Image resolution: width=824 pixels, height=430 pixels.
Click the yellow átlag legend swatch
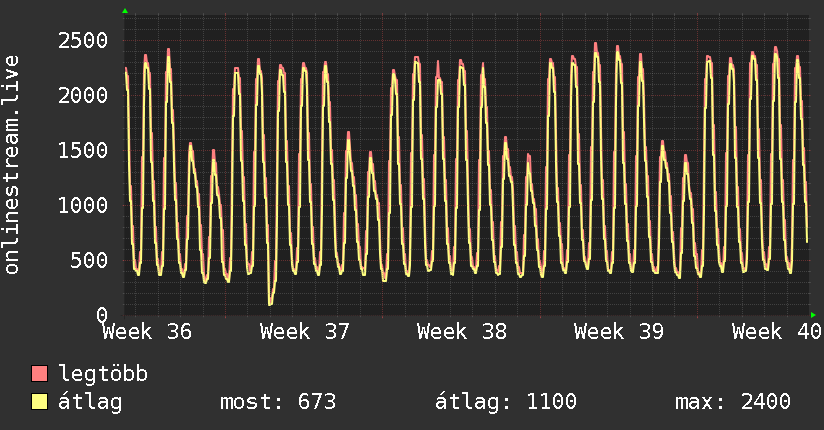point(39,401)
